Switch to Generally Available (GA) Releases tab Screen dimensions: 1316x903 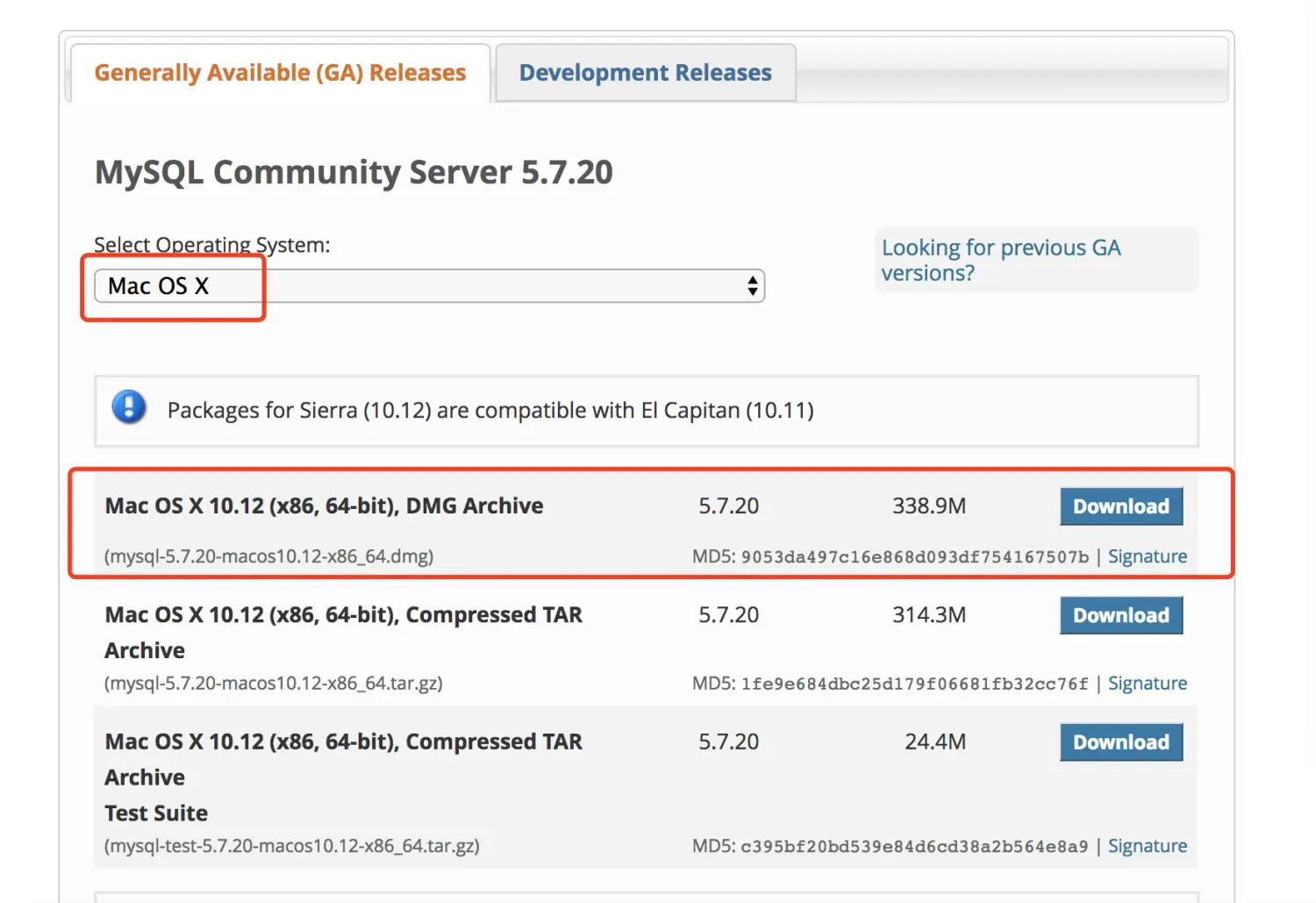click(x=280, y=73)
